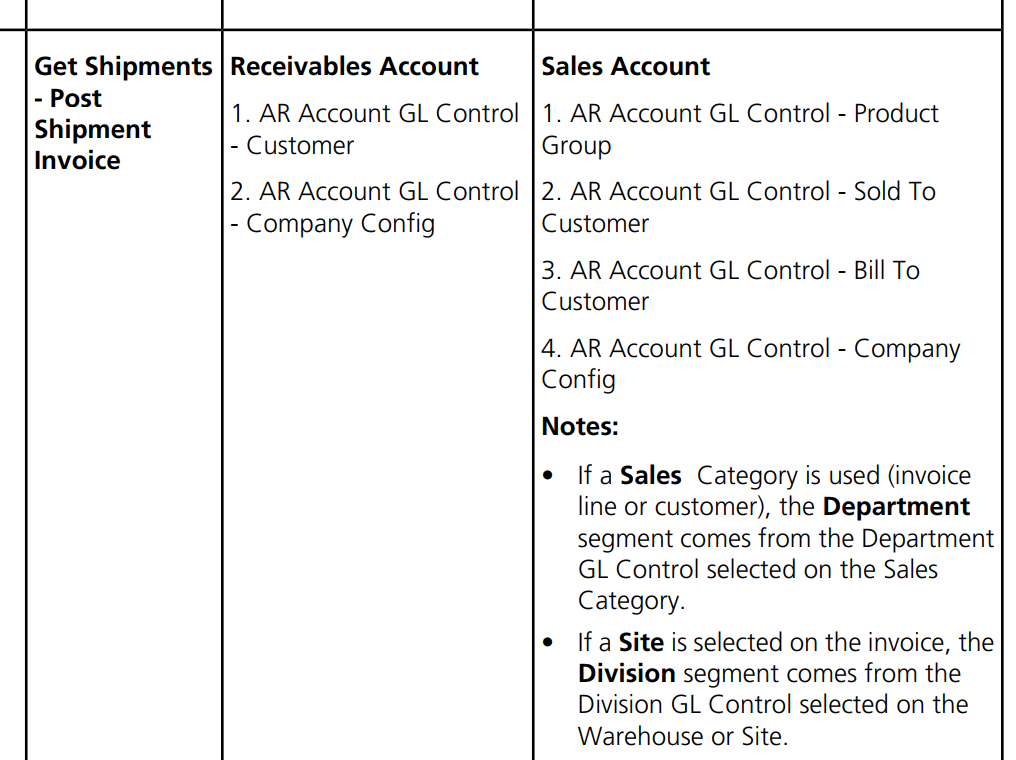Click the 'Get Shipments - Post Shipment Invoice' heading
Screen dimensions: 1016x760
pos(123,113)
